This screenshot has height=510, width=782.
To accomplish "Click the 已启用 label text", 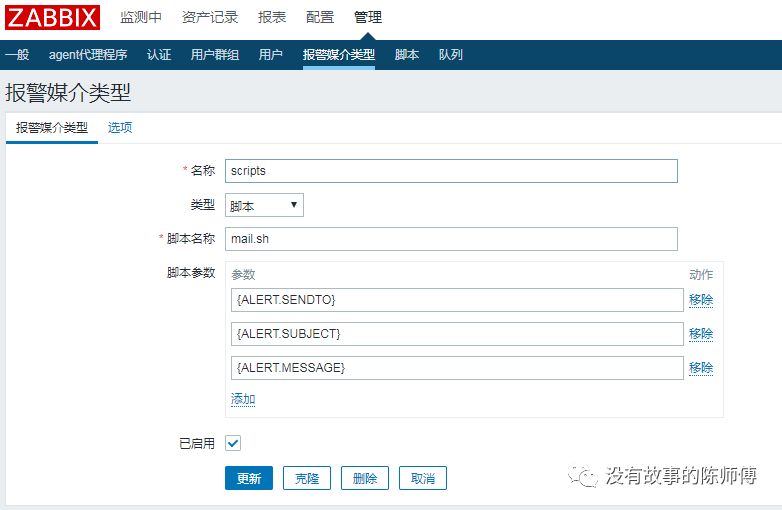I will [197, 443].
